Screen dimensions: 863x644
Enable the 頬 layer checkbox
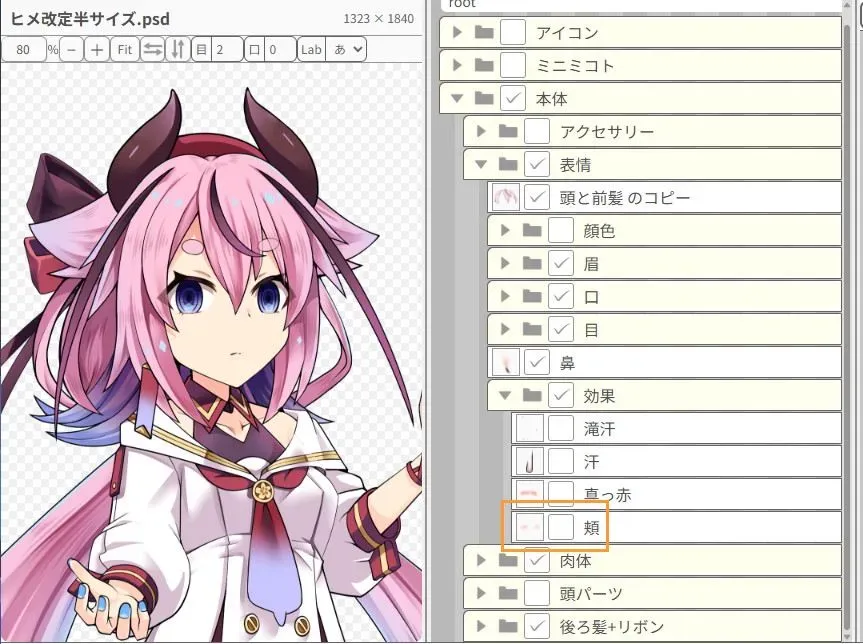[x=561, y=528]
